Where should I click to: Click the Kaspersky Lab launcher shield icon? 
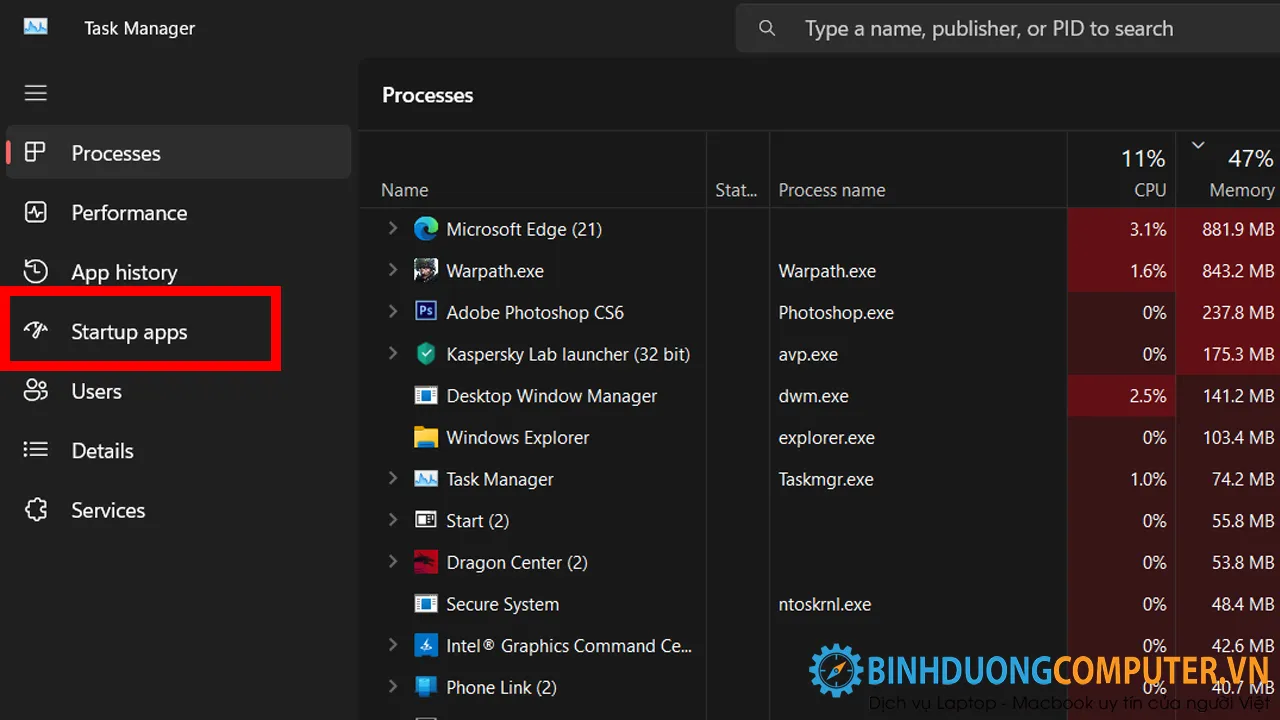[426, 354]
